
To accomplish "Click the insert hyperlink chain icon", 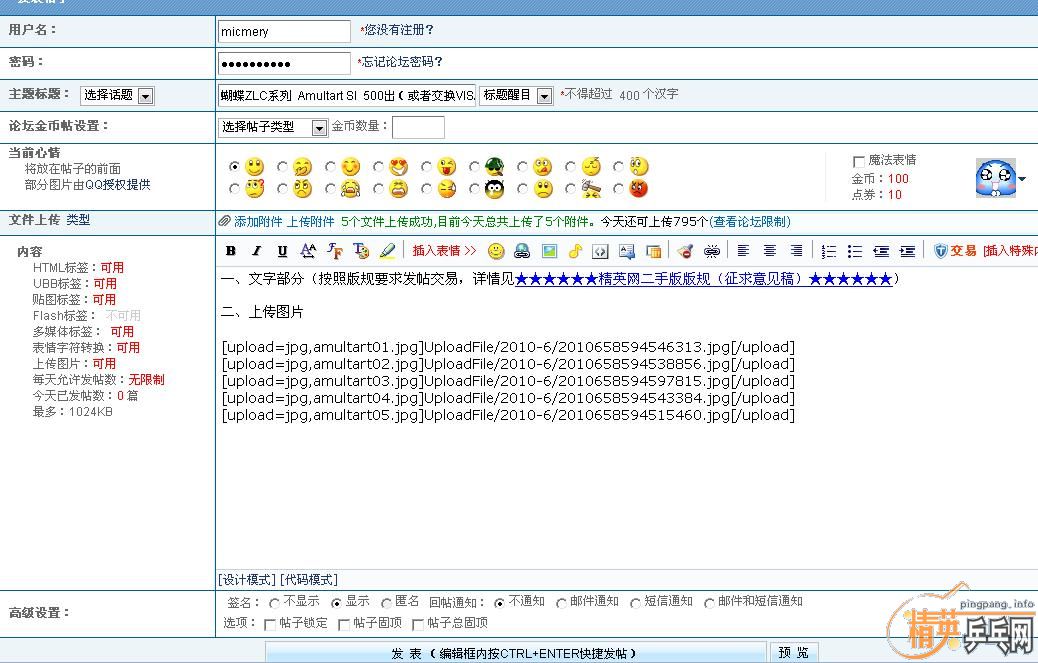I will (712, 251).
